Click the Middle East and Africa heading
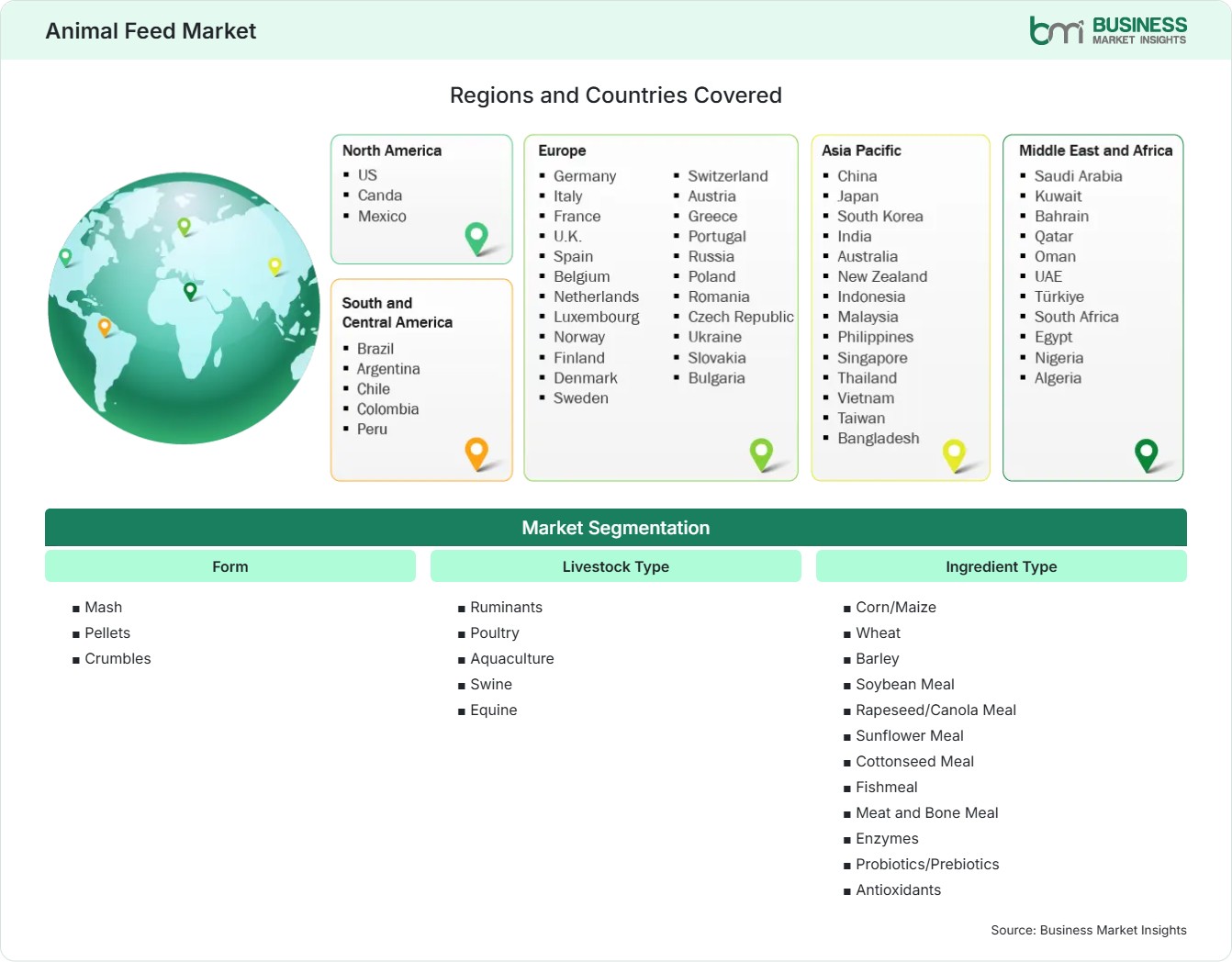Viewport: 1232px width, 962px height. coord(1096,151)
